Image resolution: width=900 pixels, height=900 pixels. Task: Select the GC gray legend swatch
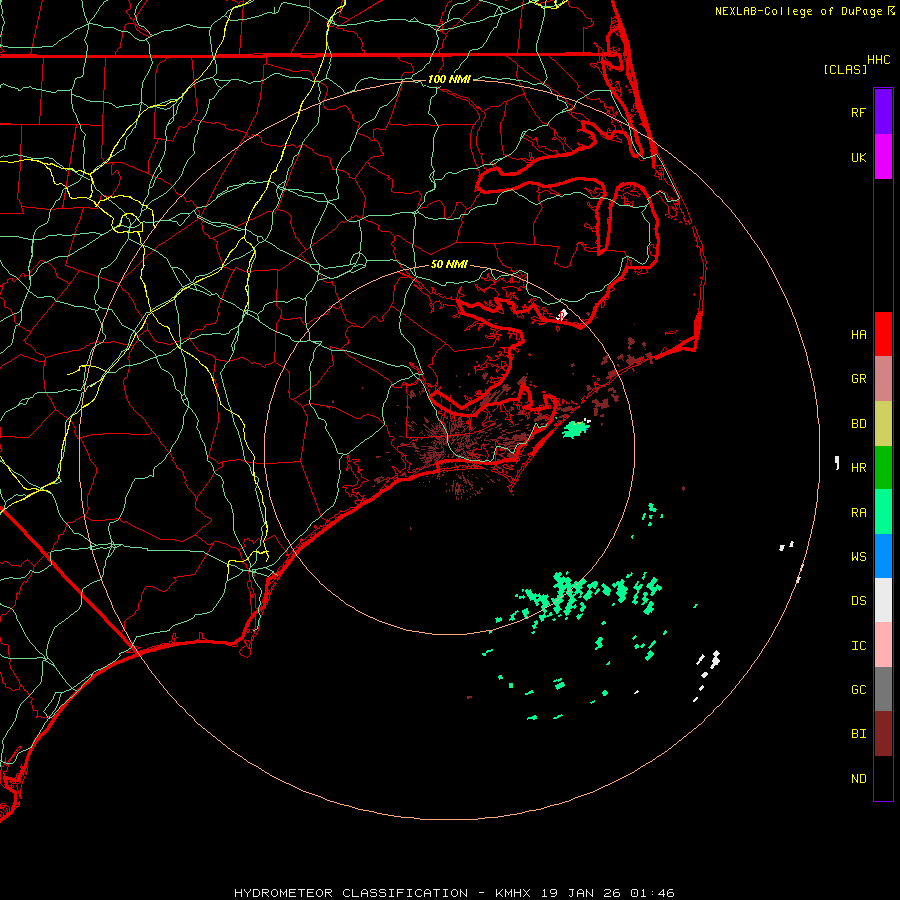883,689
